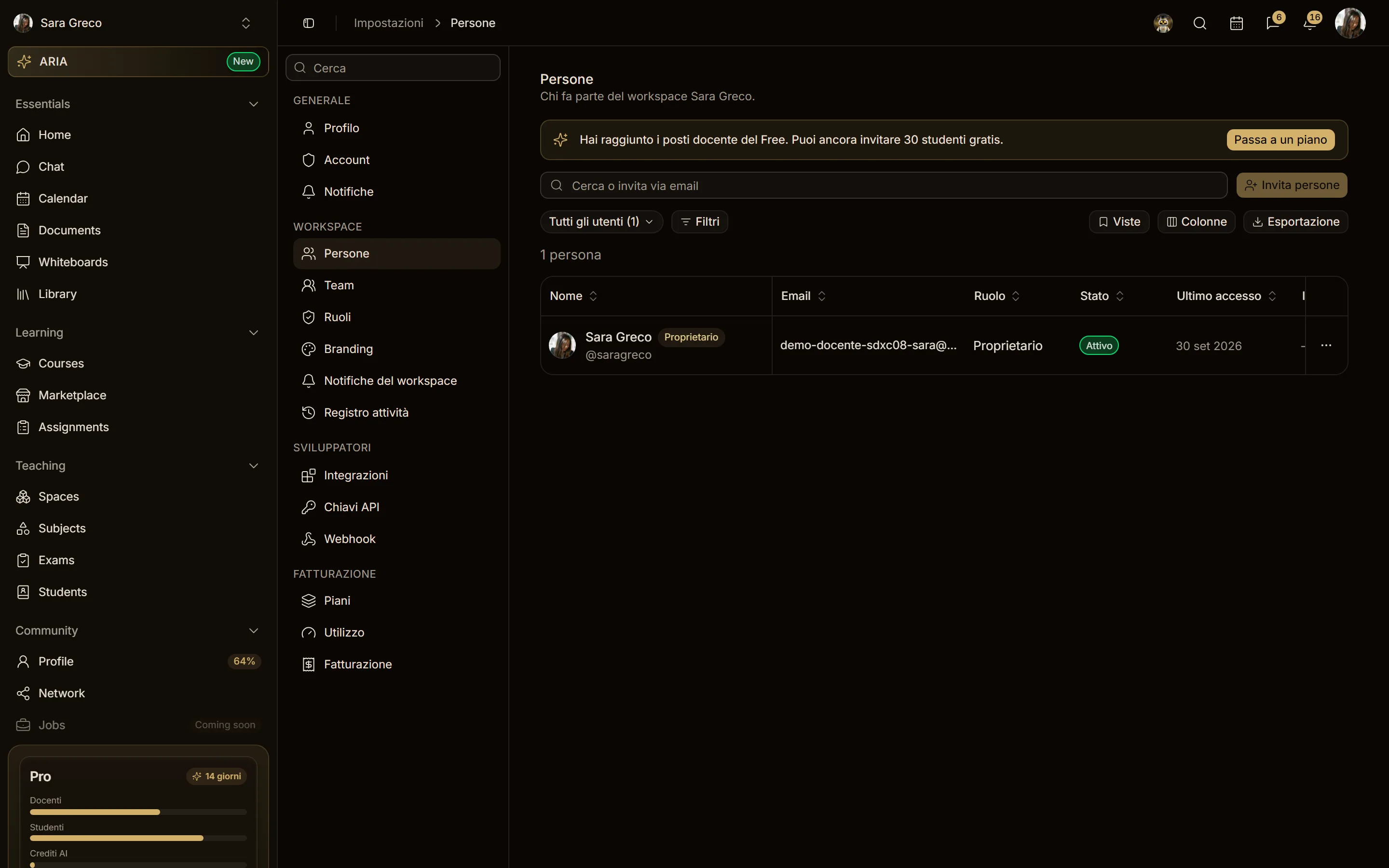Open Webhook settings
The width and height of the screenshot is (1389, 868).
point(396,539)
